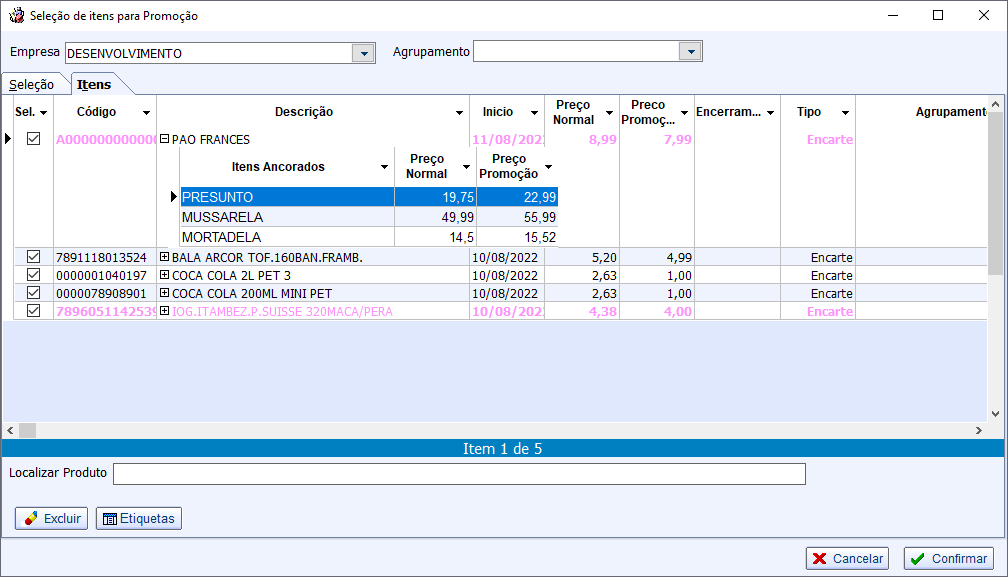This screenshot has height=577, width=1008.
Task: Open Etiquetas labels button
Action: coord(138,518)
